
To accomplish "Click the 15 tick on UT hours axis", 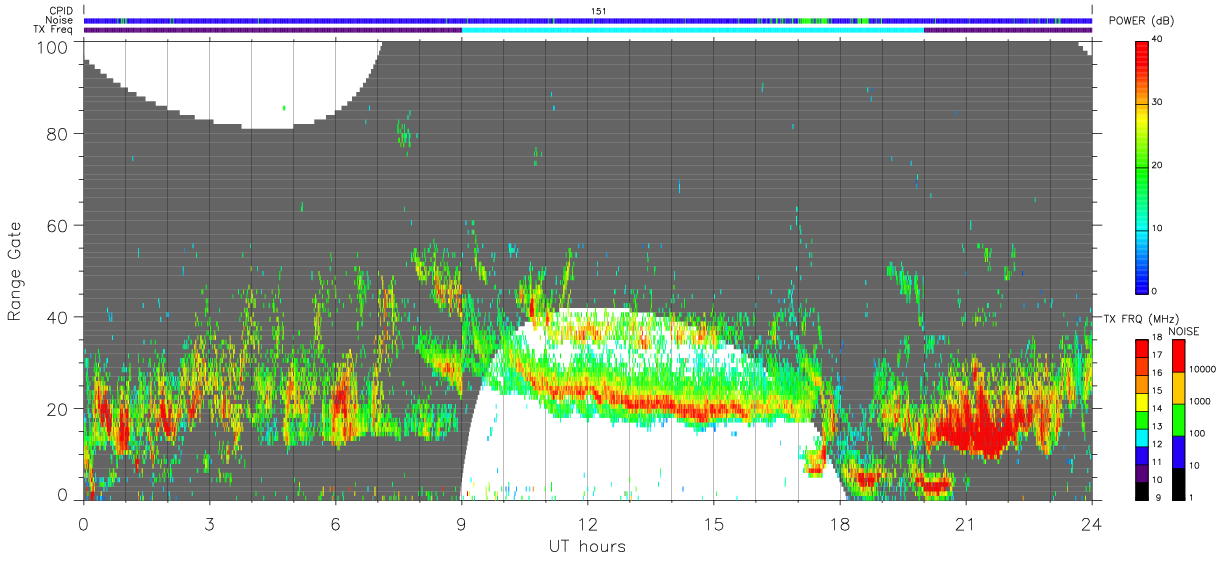I will [x=713, y=524].
